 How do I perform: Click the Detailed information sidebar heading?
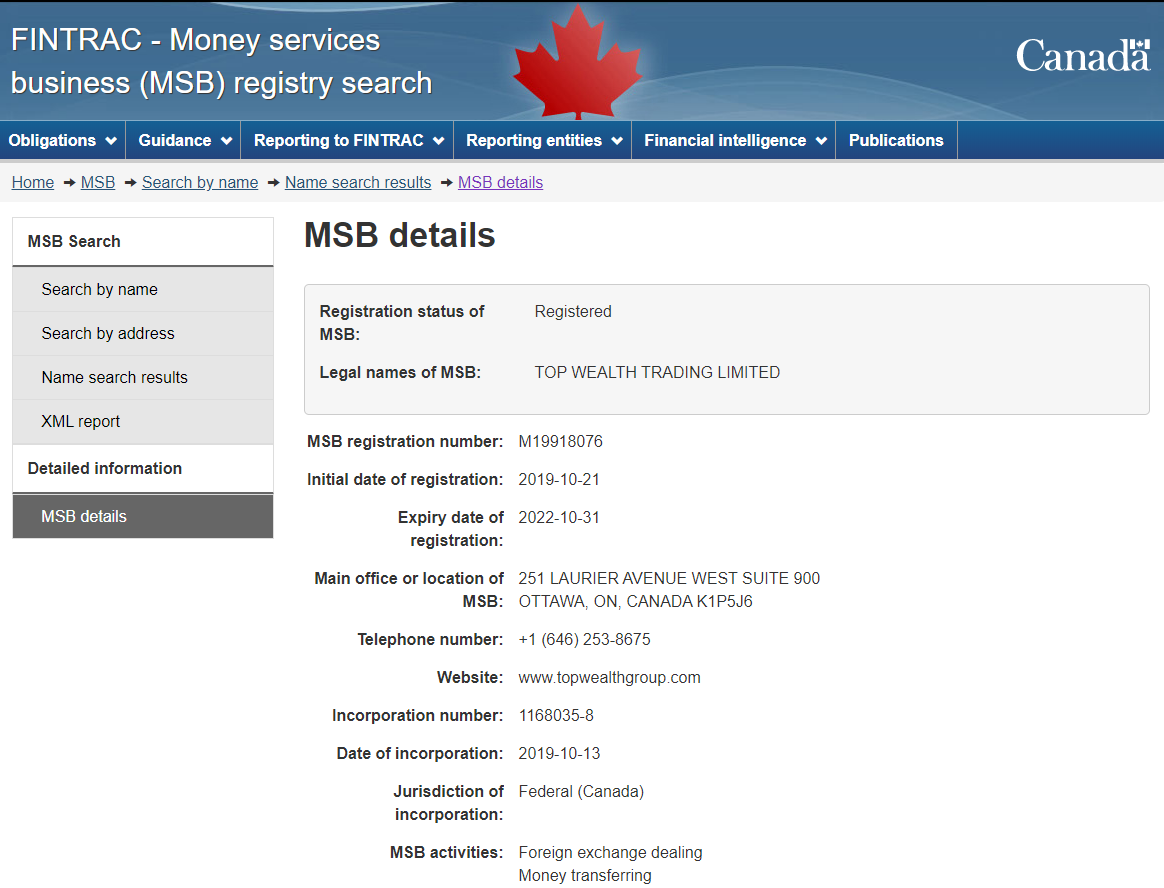click(x=143, y=469)
